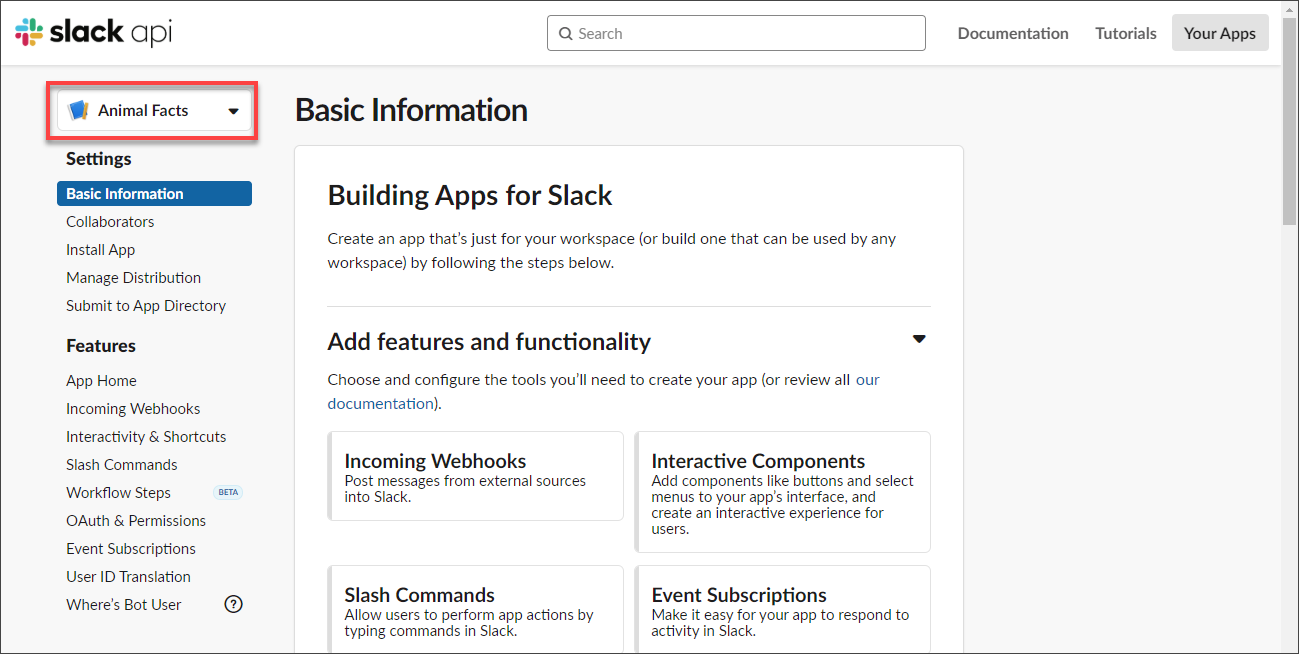Open the Animal Facts app dropdown
Viewport: 1299px width, 654px height.
154,111
